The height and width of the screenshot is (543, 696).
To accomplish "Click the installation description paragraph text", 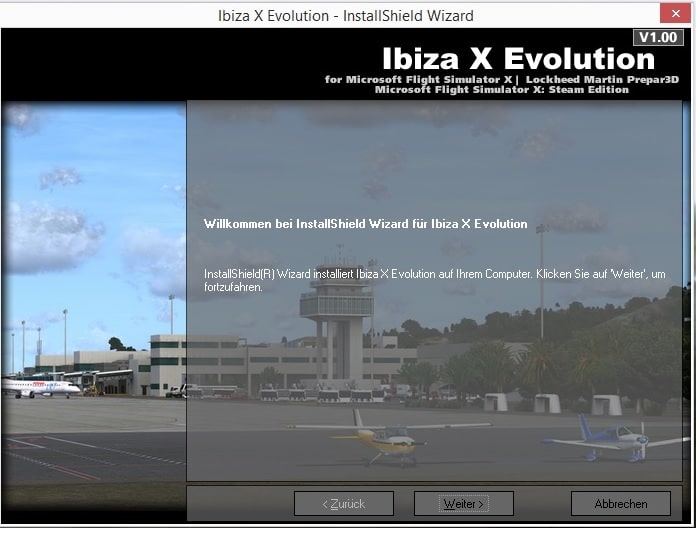I will (x=434, y=280).
